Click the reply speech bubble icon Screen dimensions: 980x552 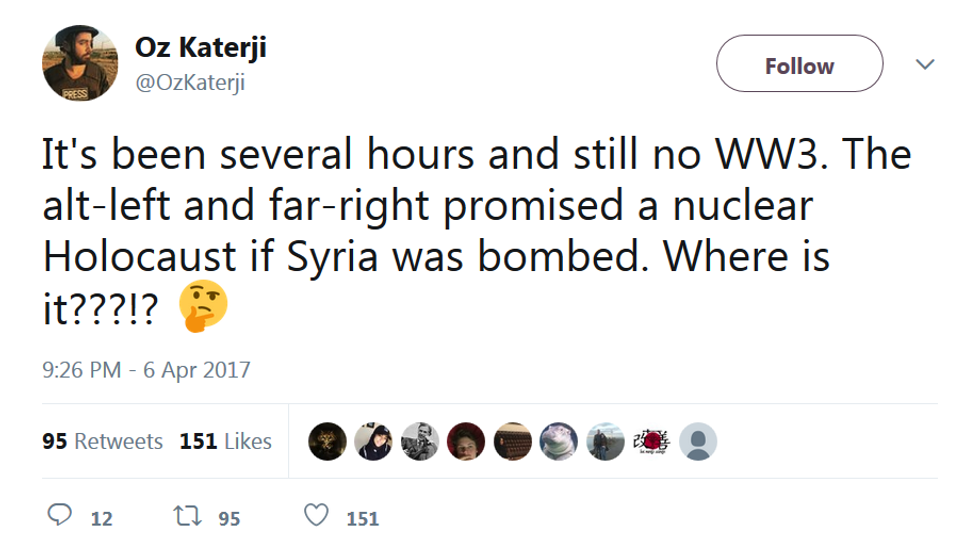click(x=62, y=516)
